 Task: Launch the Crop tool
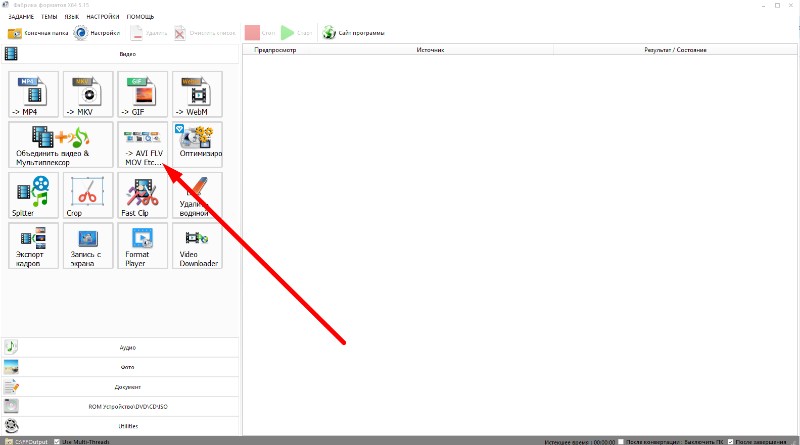click(x=88, y=195)
